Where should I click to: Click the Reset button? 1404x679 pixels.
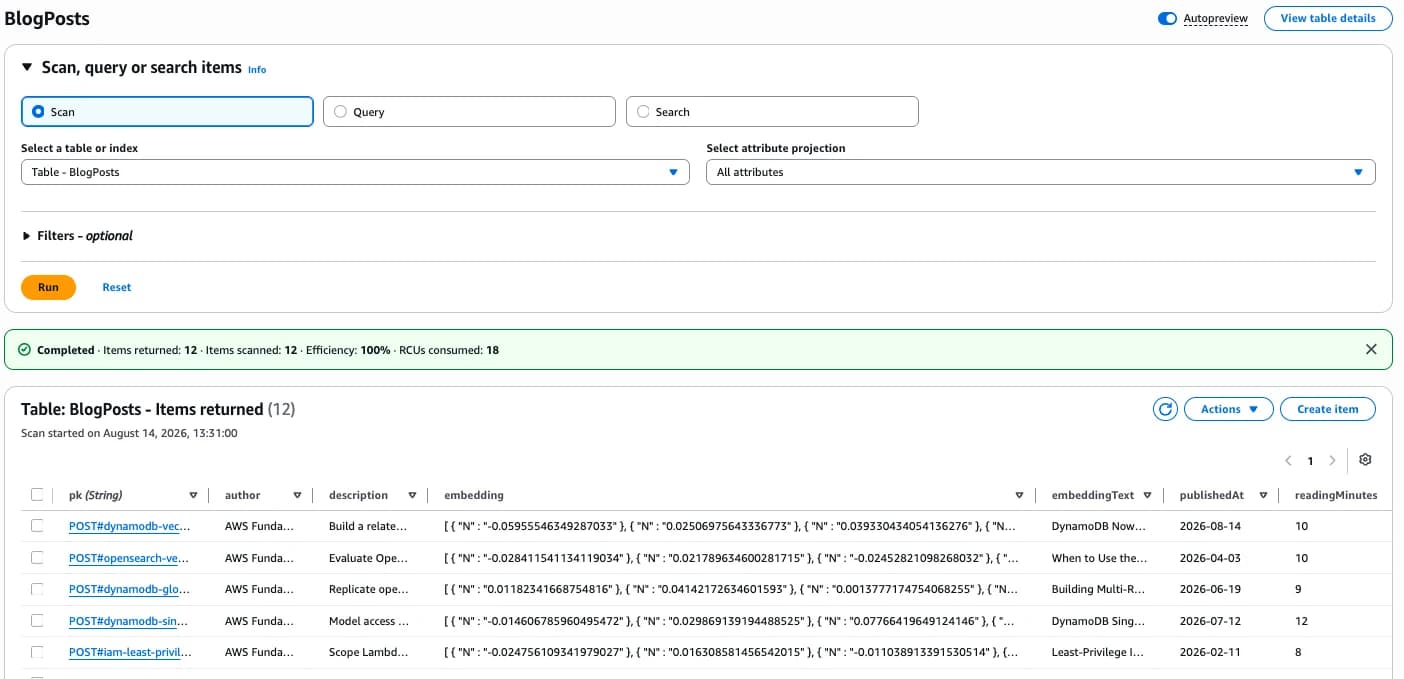point(117,287)
